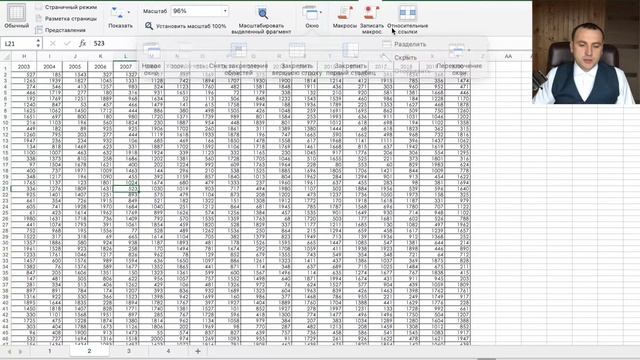
Task: Click cell containing 2007
Action: coord(126,67)
